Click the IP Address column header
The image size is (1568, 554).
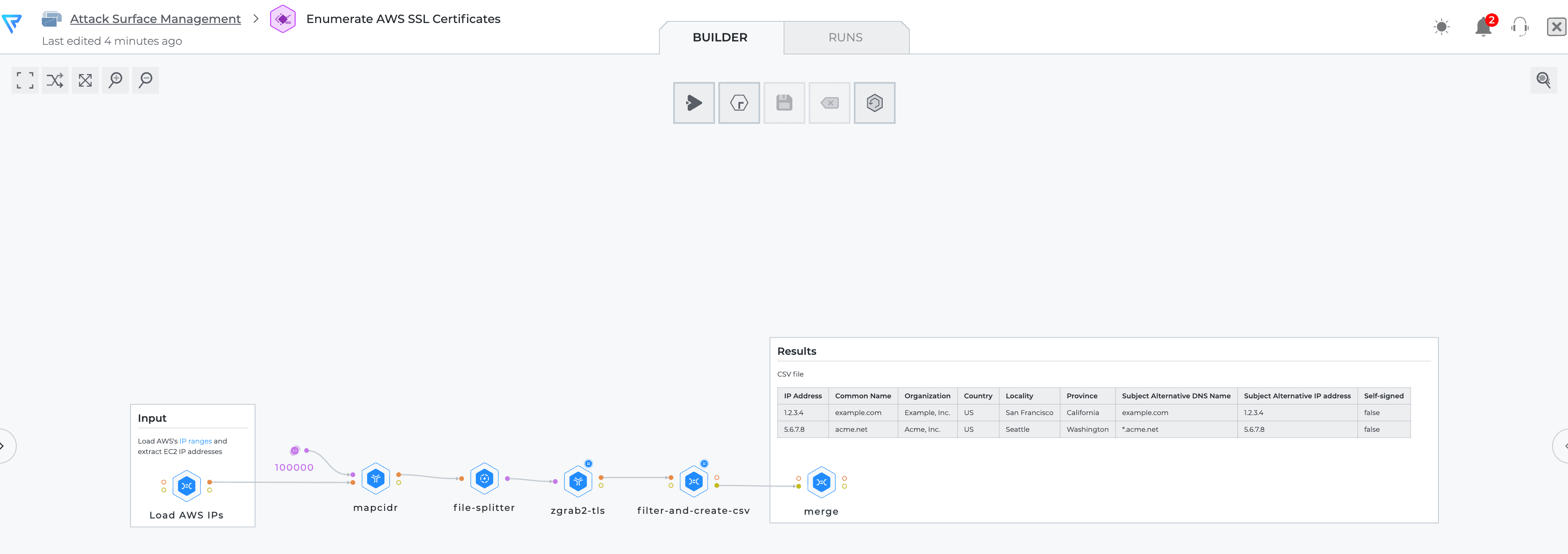pyautogui.click(x=802, y=396)
